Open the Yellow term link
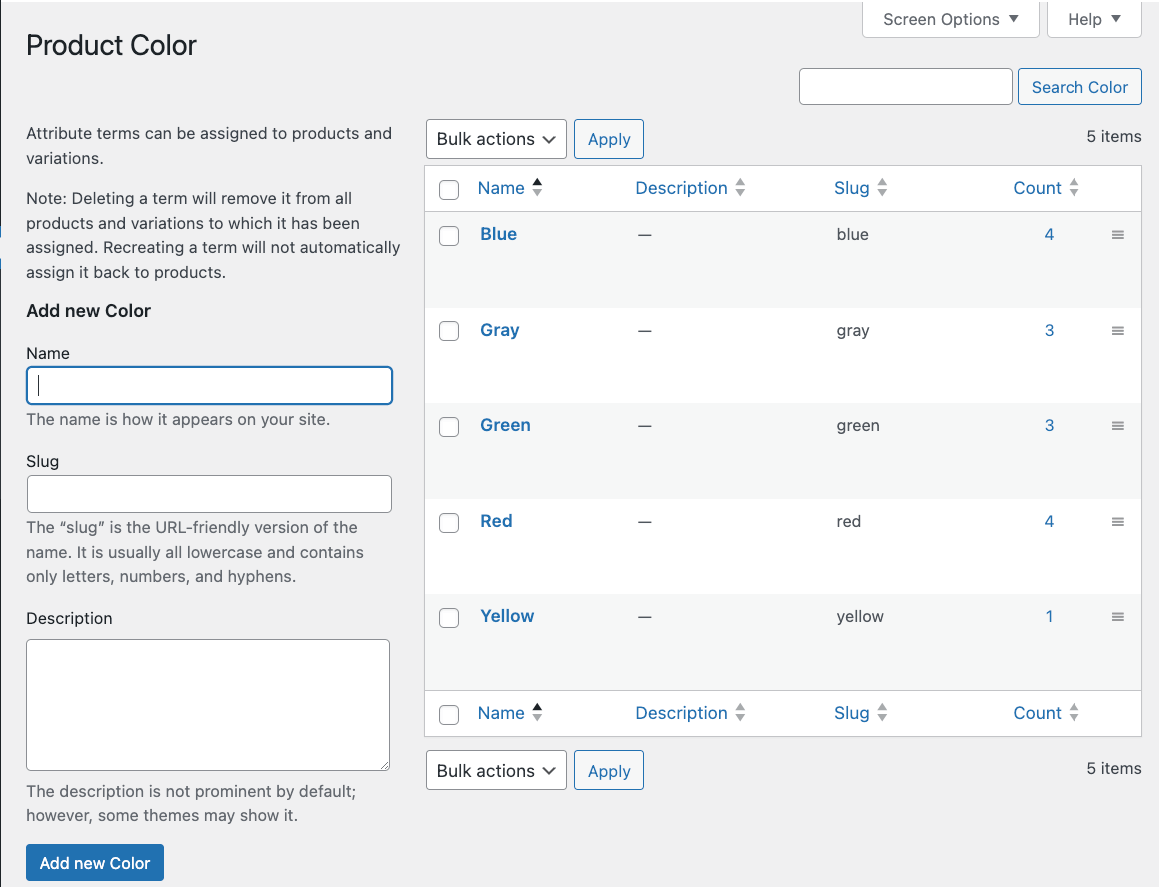 click(x=507, y=616)
